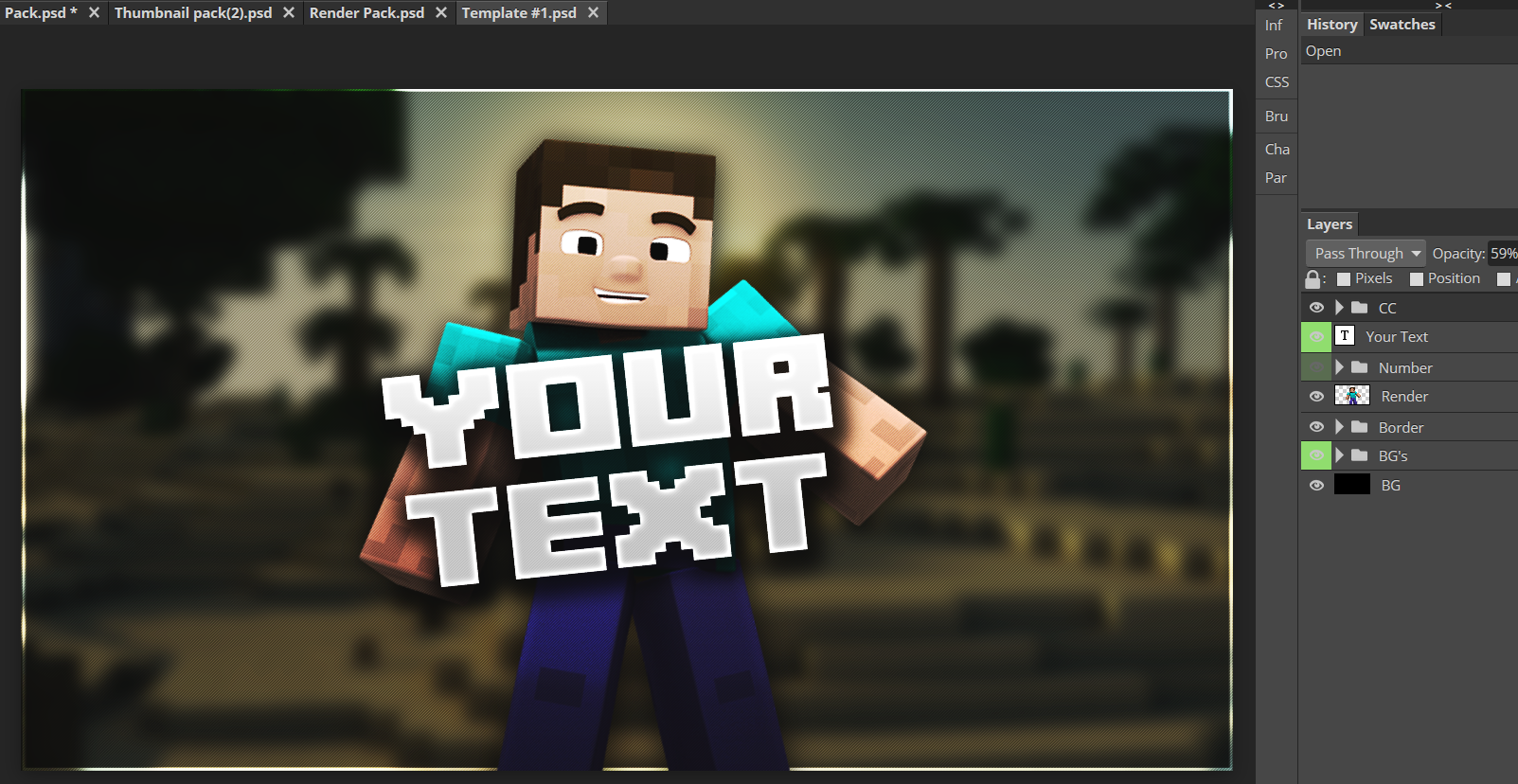Click the lock icon in Layers panel
The image size is (1518, 784).
click(x=1313, y=279)
